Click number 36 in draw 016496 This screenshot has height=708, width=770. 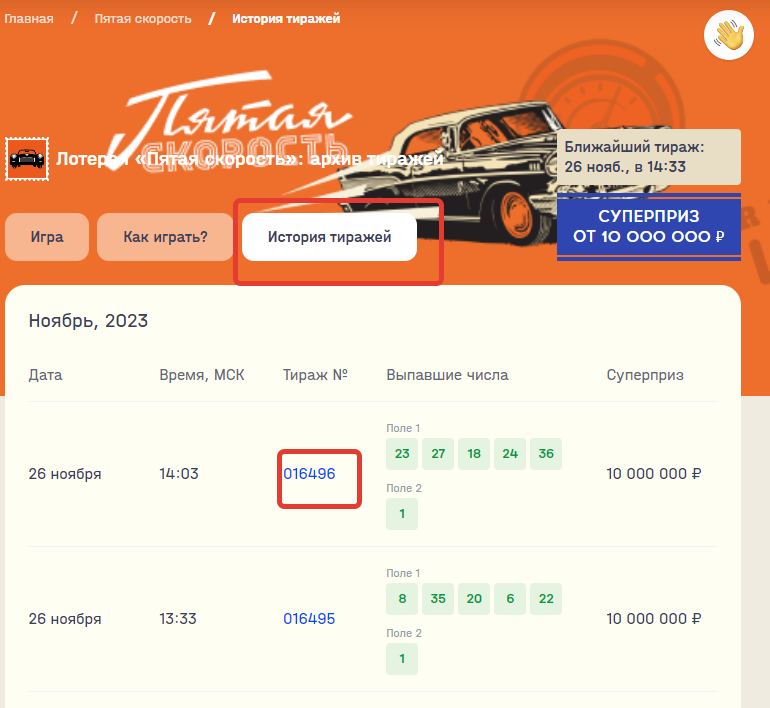(546, 454)
